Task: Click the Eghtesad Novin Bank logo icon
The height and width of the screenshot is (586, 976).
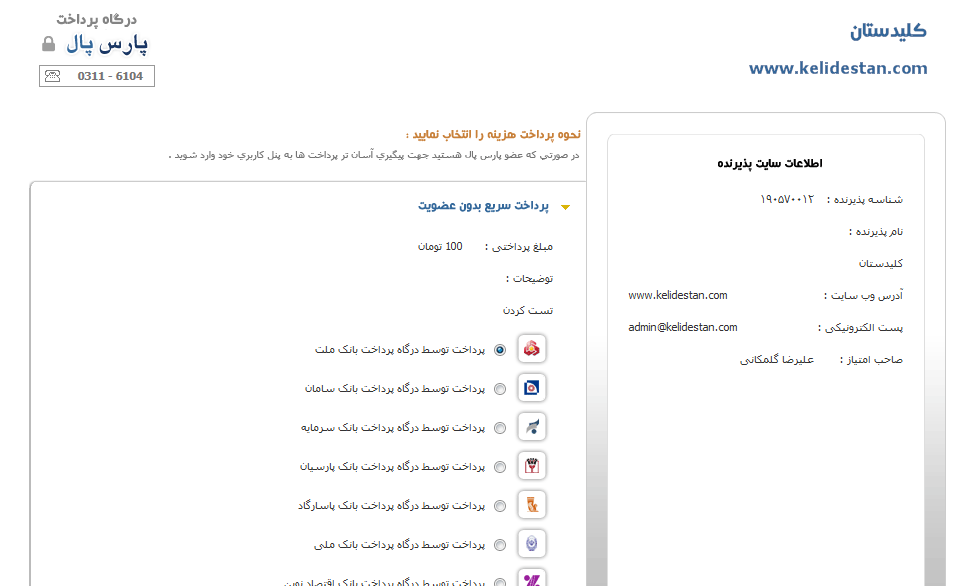Action: pos(532,578)
